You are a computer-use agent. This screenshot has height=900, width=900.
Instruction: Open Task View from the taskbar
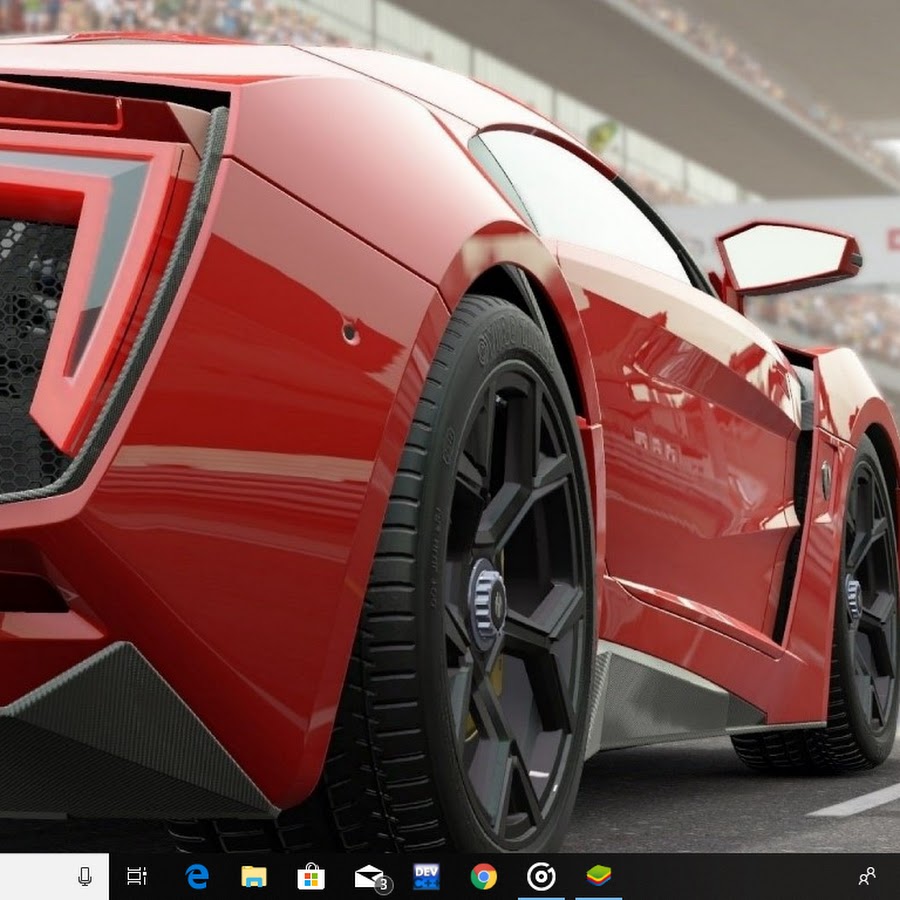click(137, 876)
